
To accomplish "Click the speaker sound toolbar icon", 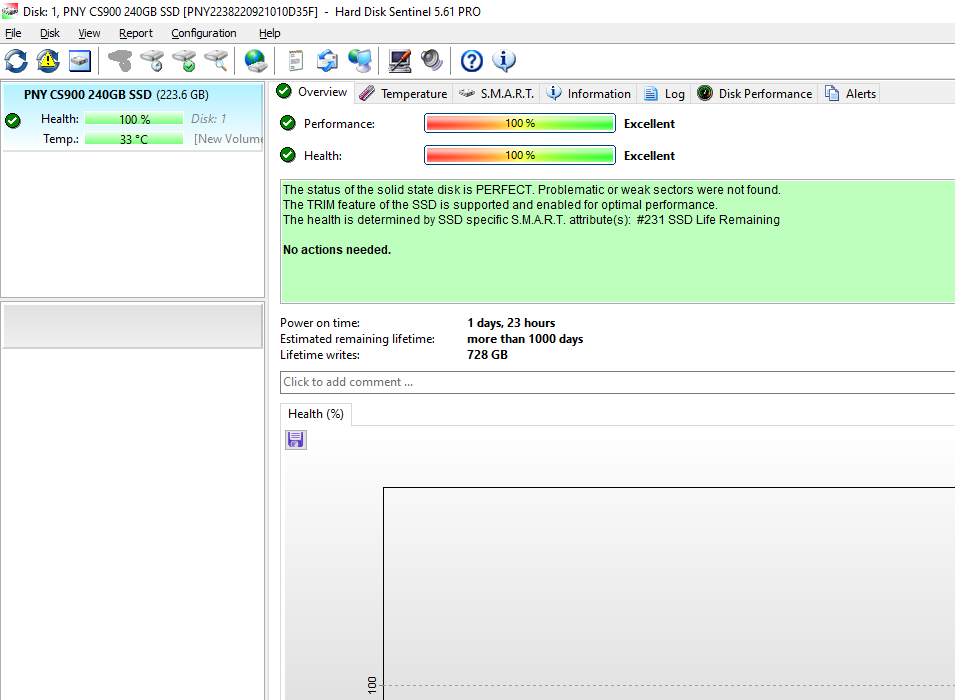I will (x=431, y=61).
